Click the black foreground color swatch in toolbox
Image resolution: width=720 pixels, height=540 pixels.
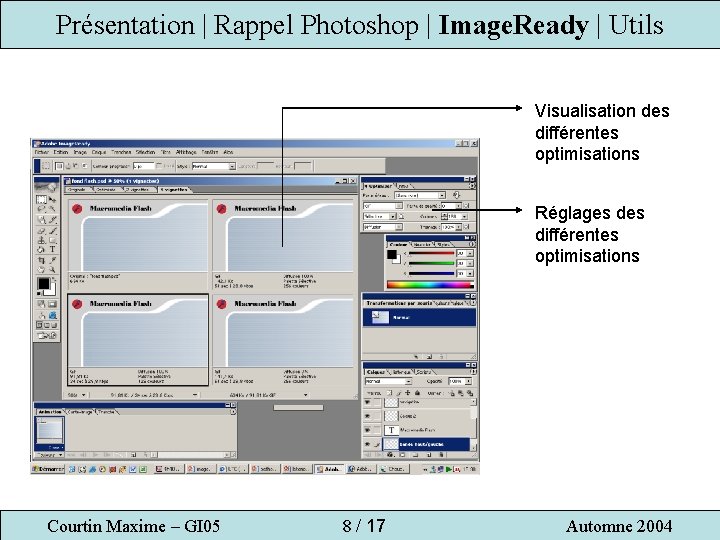(x=44, y=284)
